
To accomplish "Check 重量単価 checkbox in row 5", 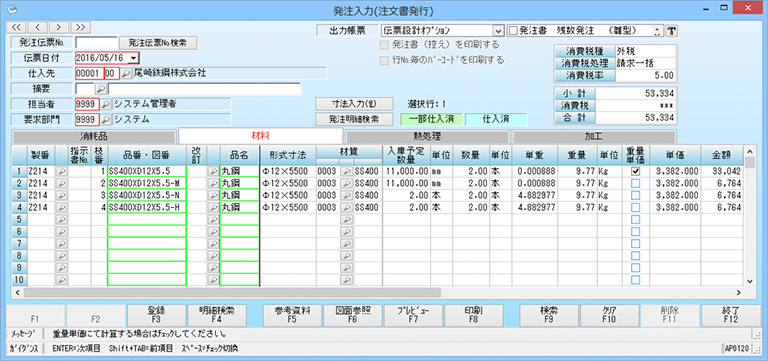I will (635, 219).
